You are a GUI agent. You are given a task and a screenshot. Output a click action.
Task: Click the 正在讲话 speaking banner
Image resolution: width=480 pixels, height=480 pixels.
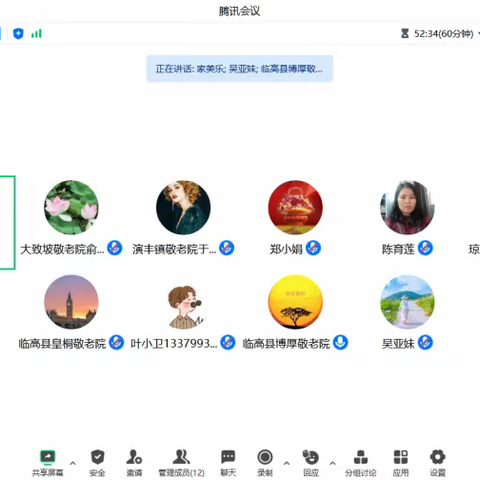(x=240, y=69)
